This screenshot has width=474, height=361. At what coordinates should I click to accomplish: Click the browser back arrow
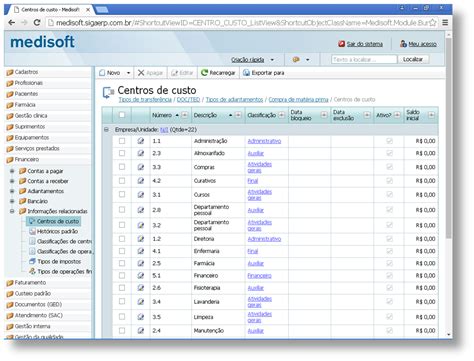(x=12, y=23)
